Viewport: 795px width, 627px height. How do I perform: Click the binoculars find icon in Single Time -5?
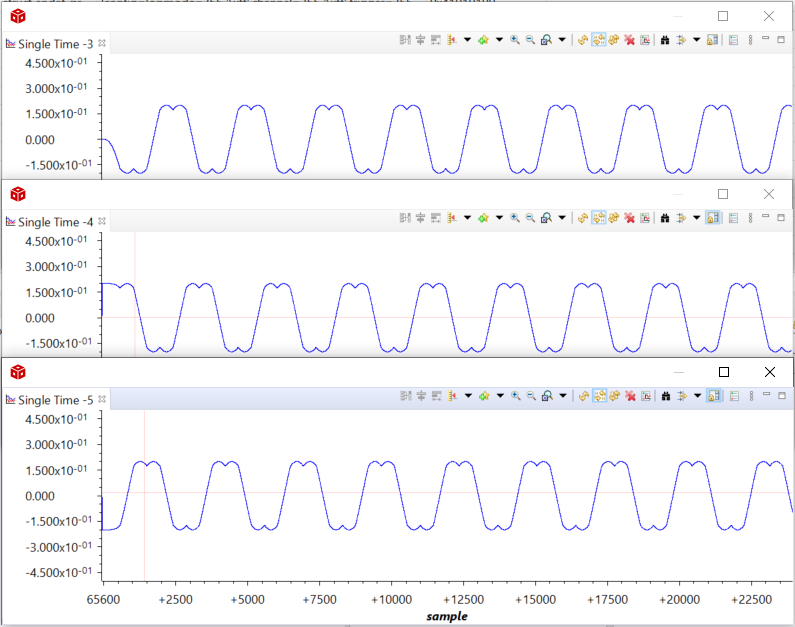click(x=664, y=397)
